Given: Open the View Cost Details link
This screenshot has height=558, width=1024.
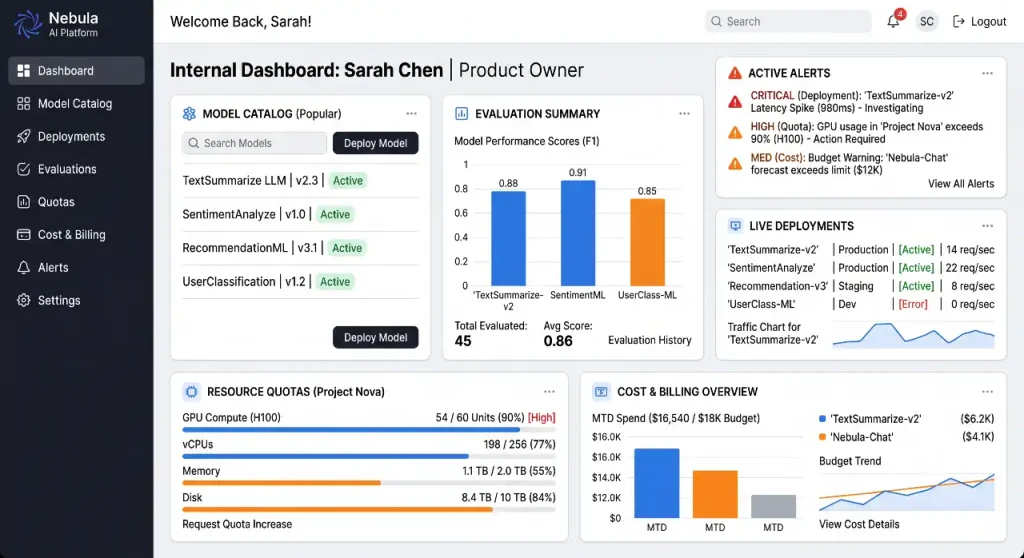Looking at the screenshot, I should coord(859,524).
